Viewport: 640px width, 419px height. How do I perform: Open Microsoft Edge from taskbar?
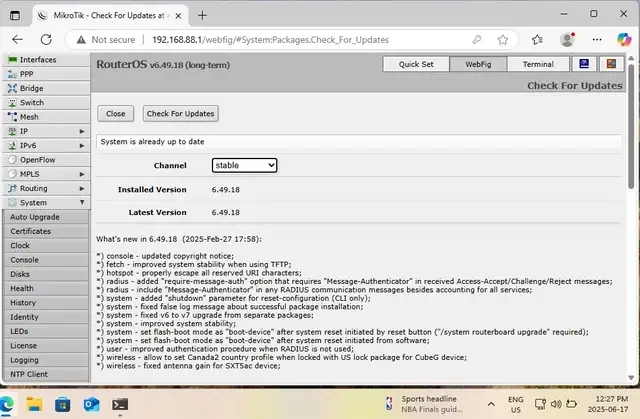click(x=7, y=404)
